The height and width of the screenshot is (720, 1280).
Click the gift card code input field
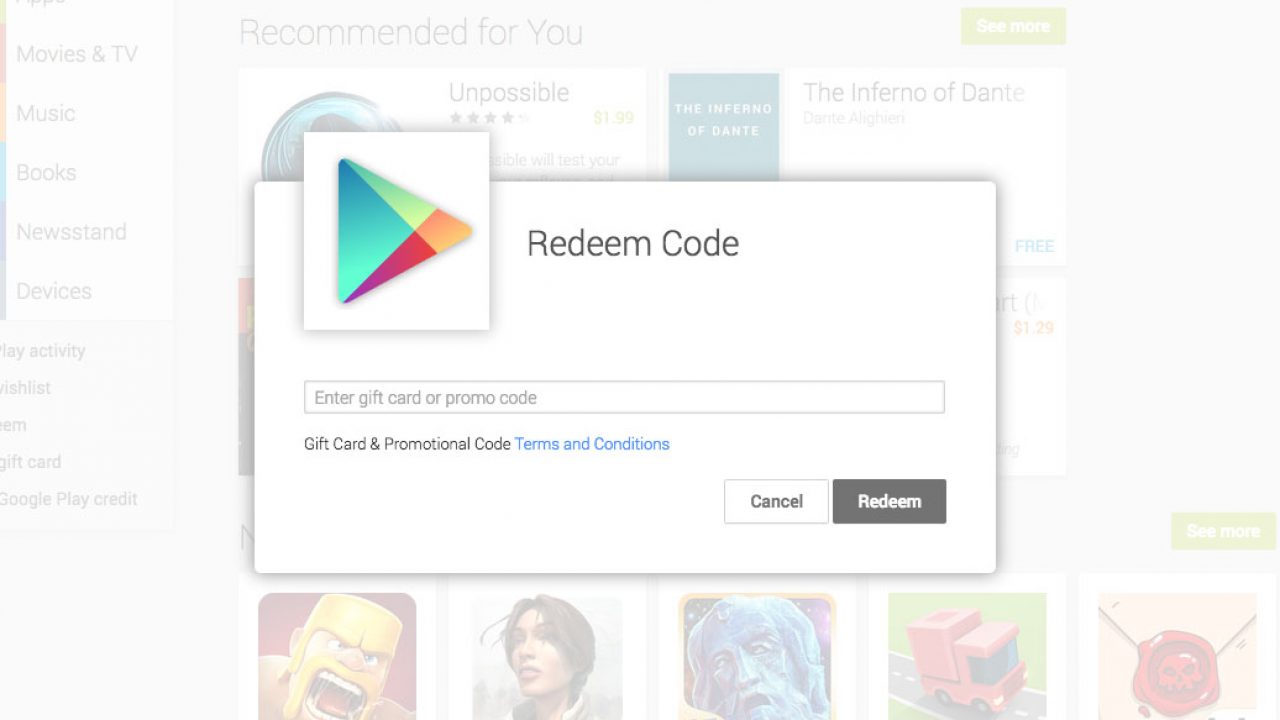624,397
